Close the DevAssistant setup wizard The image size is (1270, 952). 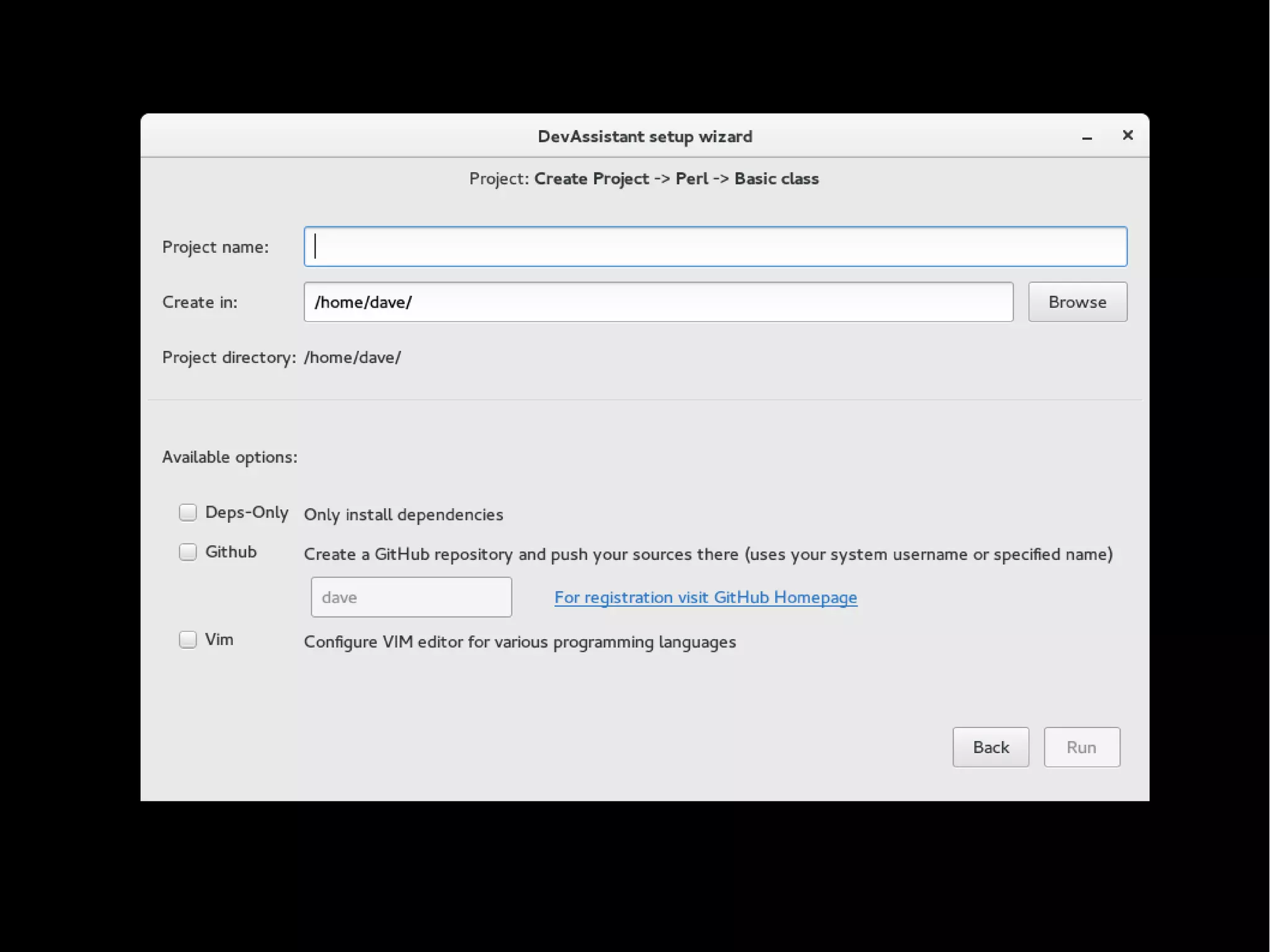pos(1127,135)
